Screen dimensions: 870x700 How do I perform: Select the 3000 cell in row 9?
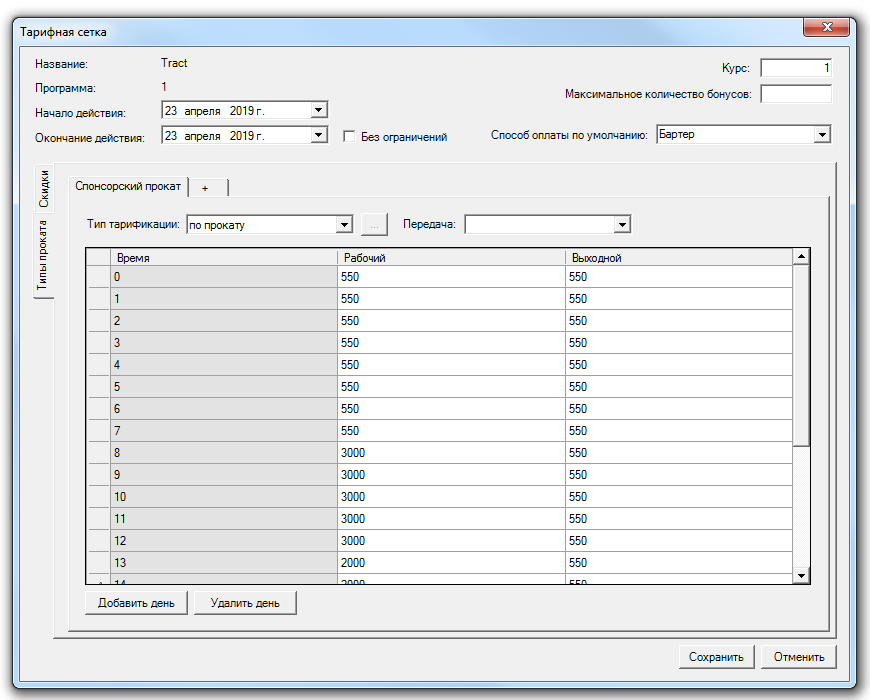[451, 475]
